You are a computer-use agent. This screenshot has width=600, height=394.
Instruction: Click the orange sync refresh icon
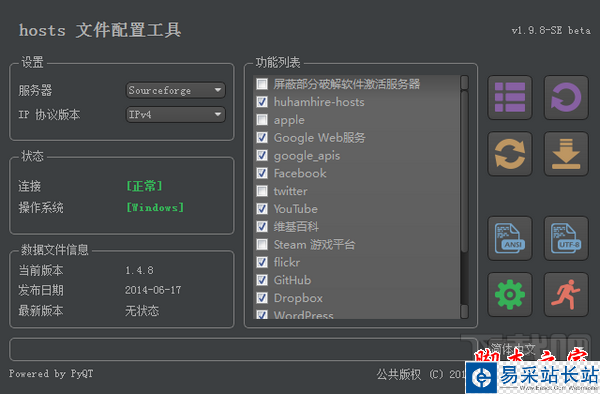click(510, 154)
